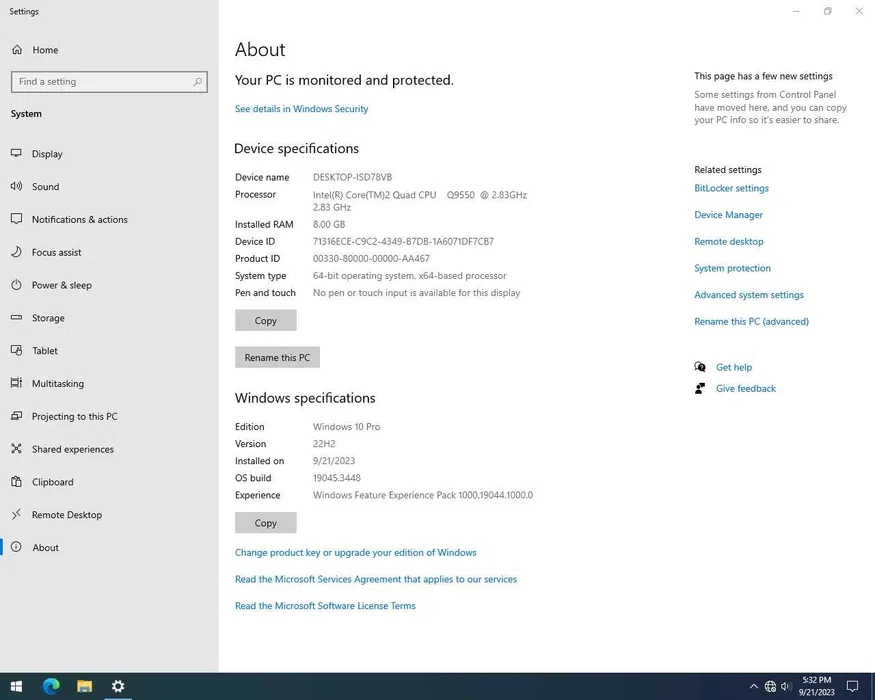Click the Focus assist moon icon

[x=17, y=252]
